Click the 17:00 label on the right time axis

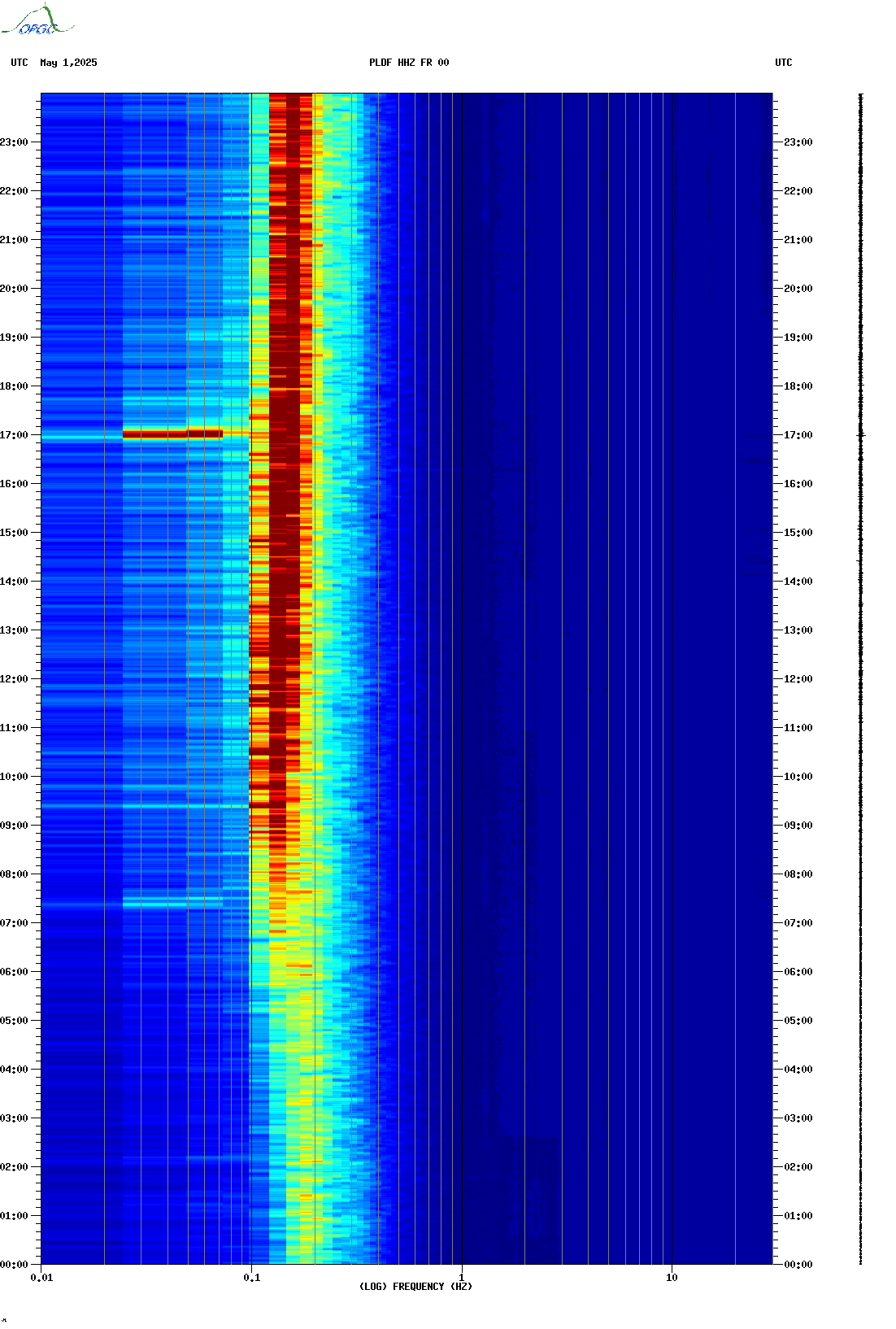coord(798,435)
